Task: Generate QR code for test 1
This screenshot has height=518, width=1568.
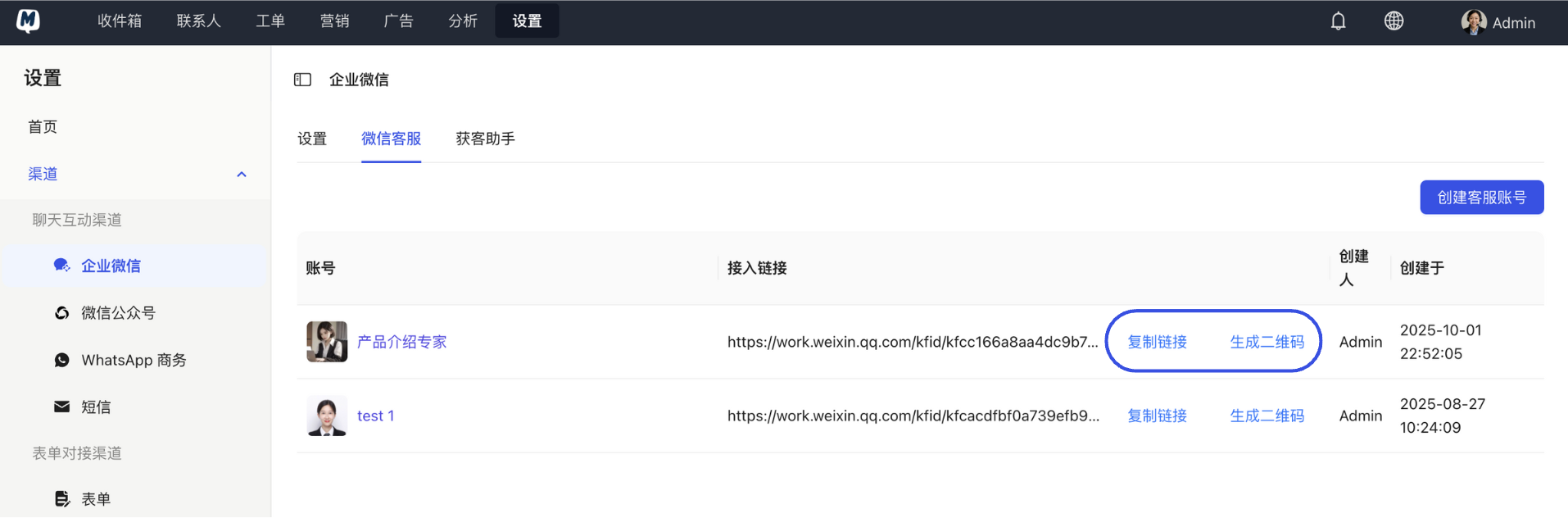Action: point(1267,416)
